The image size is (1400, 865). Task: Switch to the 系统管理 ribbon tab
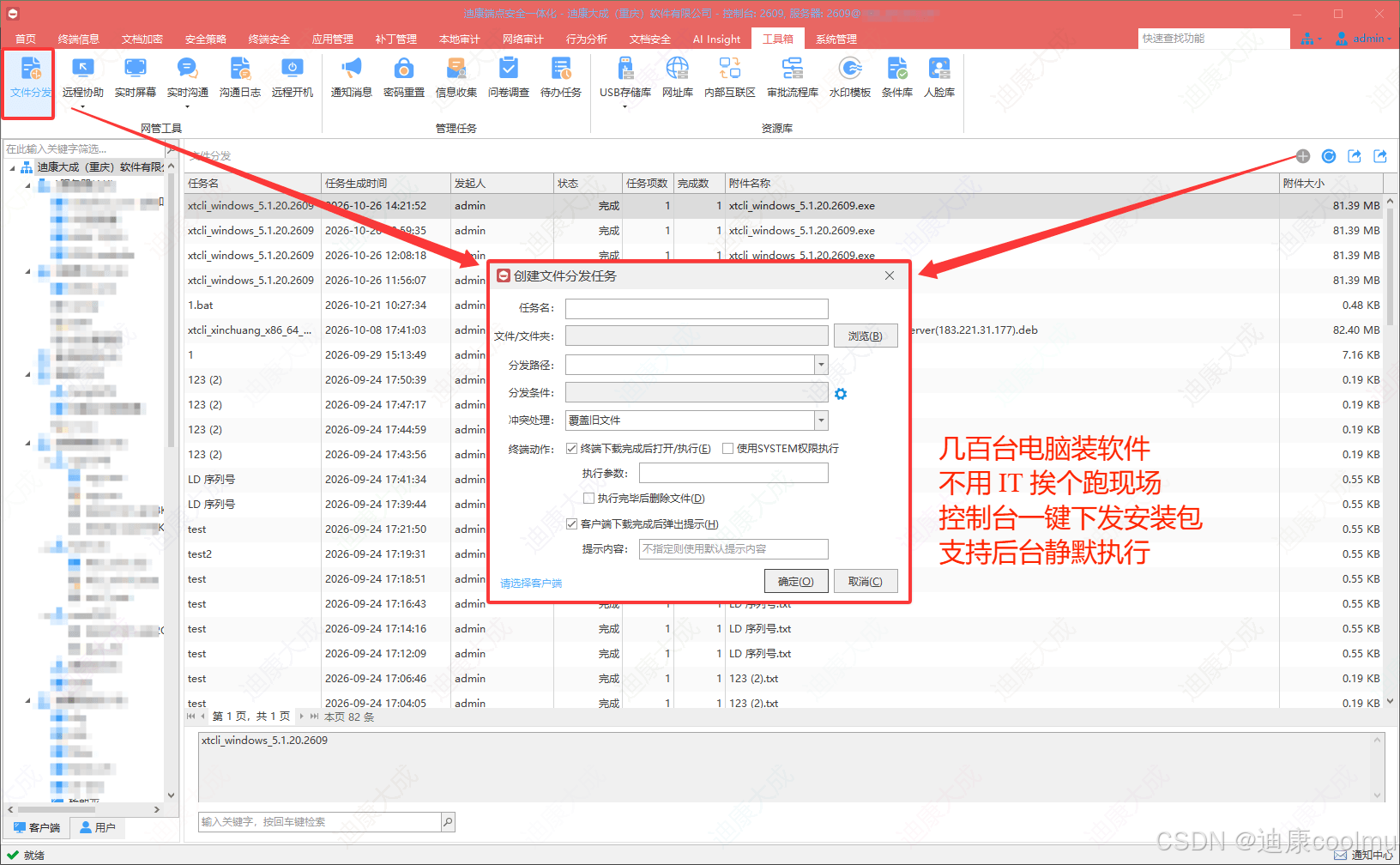point(836,39)
